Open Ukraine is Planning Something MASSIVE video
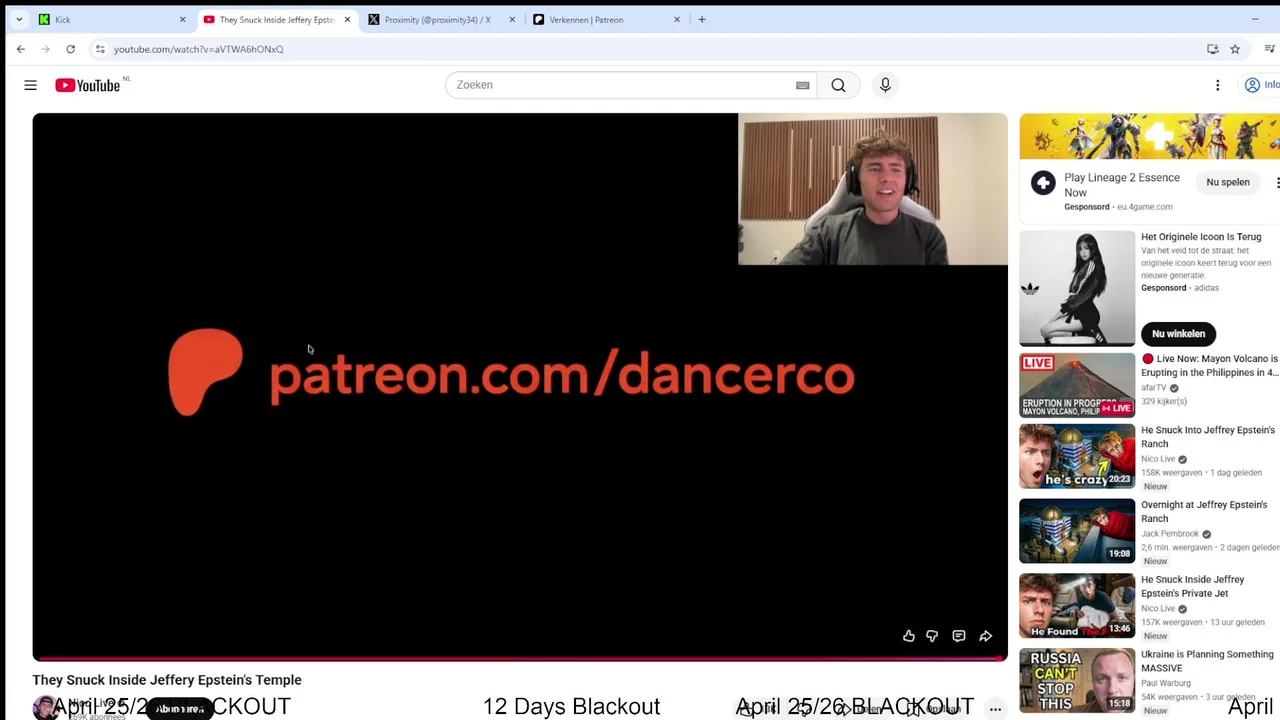Viewport: 1280px width, 720px height. (1207, 661)
